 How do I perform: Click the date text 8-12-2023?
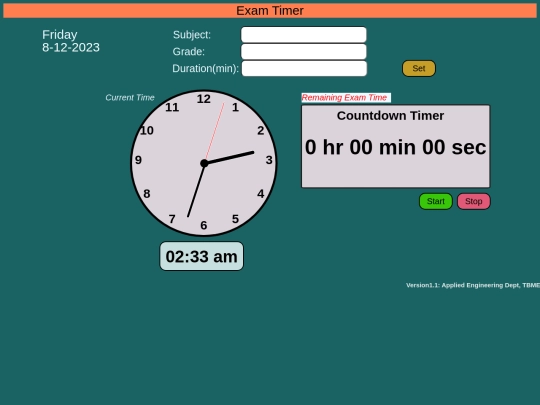(71, 47)
